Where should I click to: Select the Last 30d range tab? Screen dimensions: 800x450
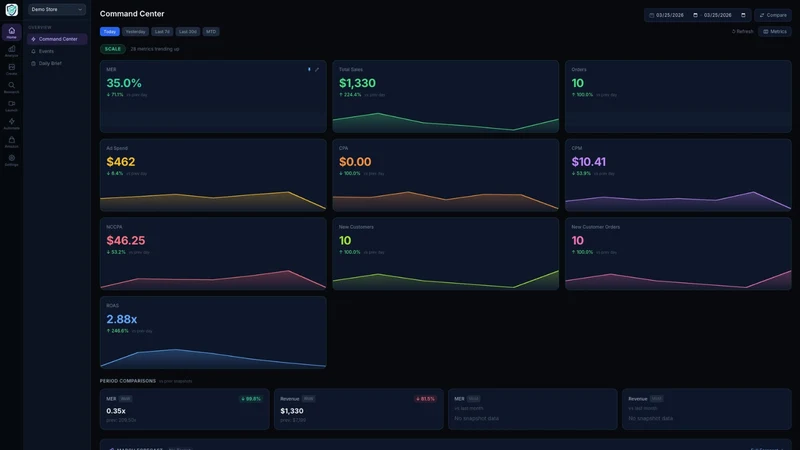click(188, 32)
